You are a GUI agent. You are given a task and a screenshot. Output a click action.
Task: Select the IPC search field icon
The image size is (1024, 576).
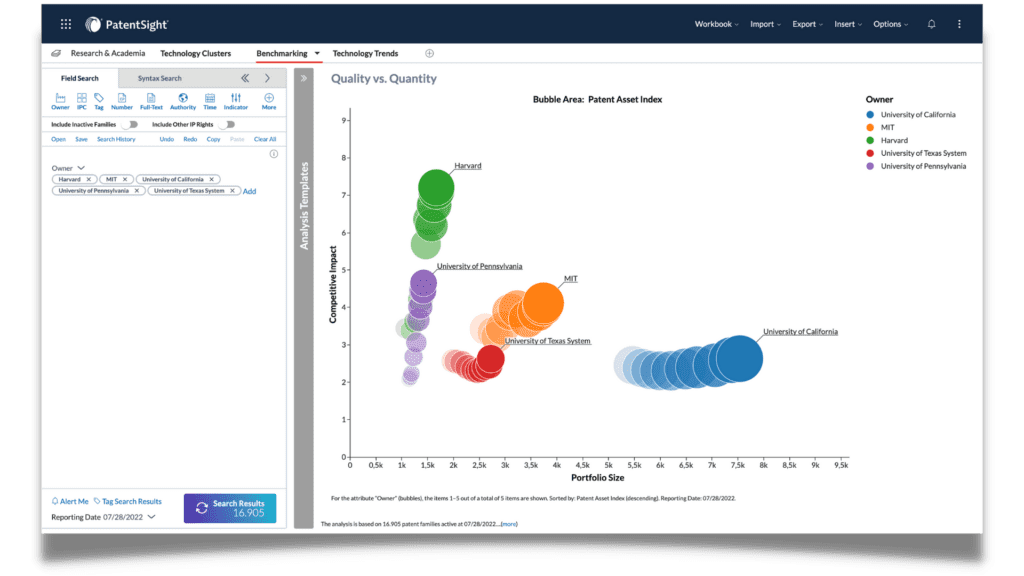(x=82, y=101)
